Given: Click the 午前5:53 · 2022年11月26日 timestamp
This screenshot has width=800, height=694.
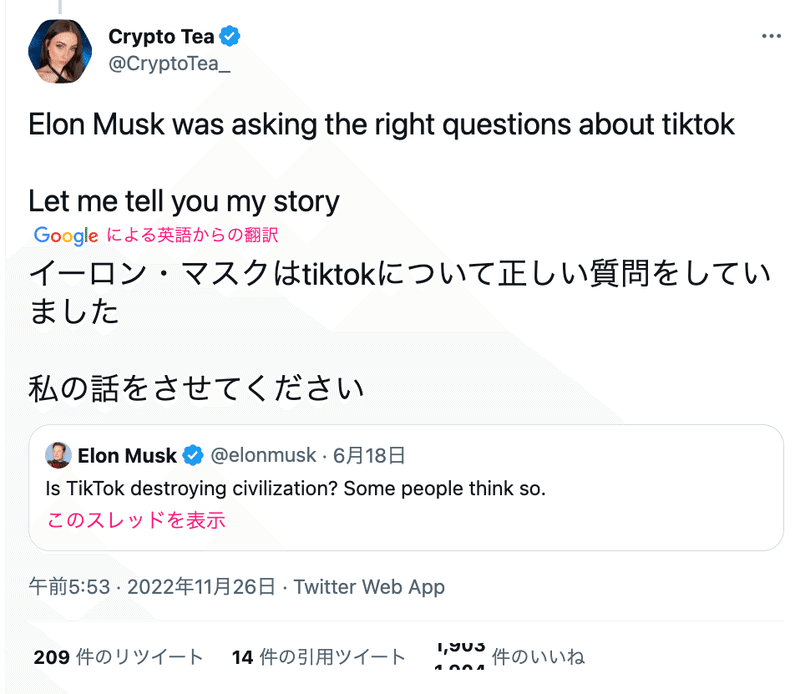Looking at the screenshot, I should click(152, 587).
